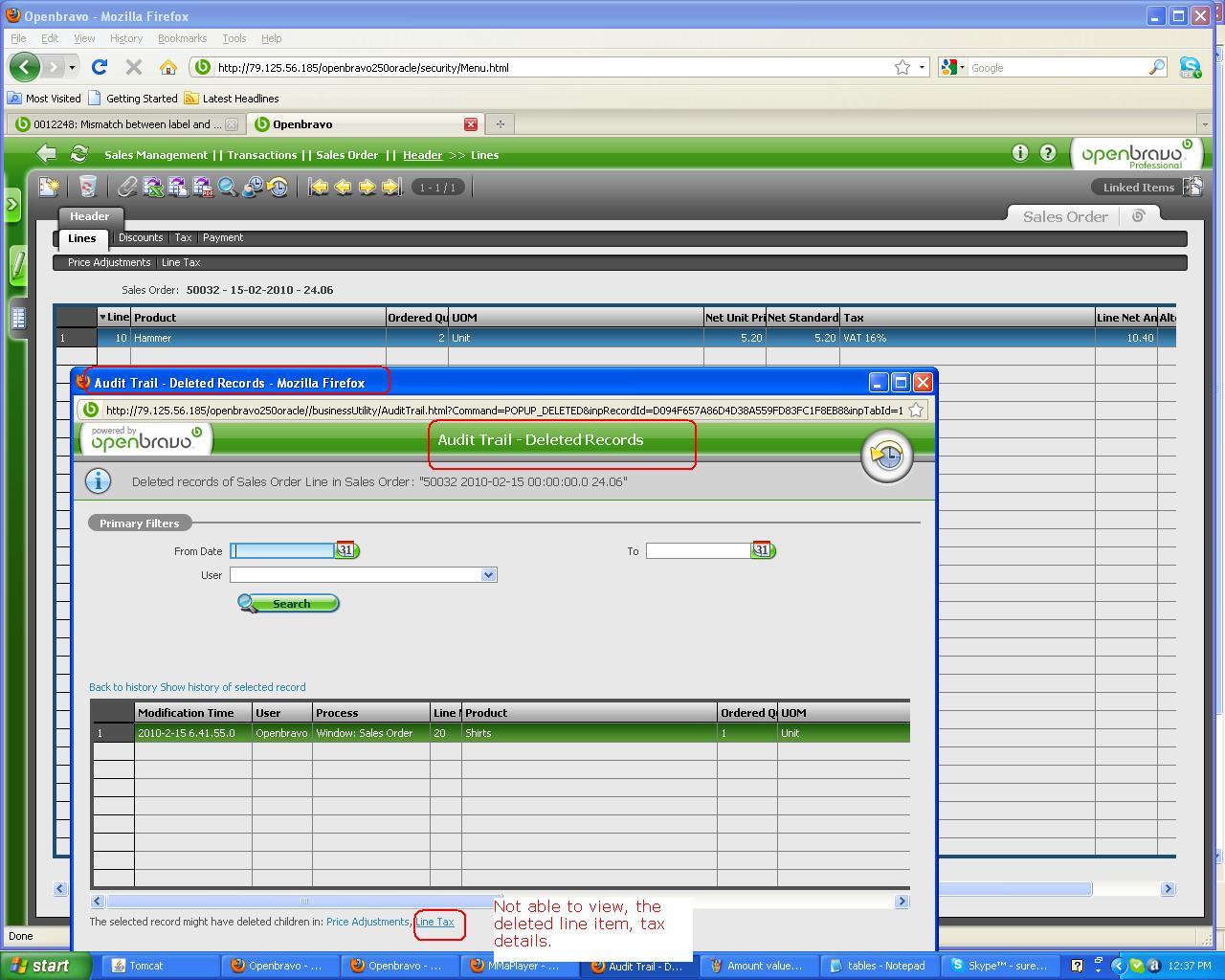Open the Payment tab
Image resolution: width=1225 pixels, height=980 pixels.
tap(223, 237)
